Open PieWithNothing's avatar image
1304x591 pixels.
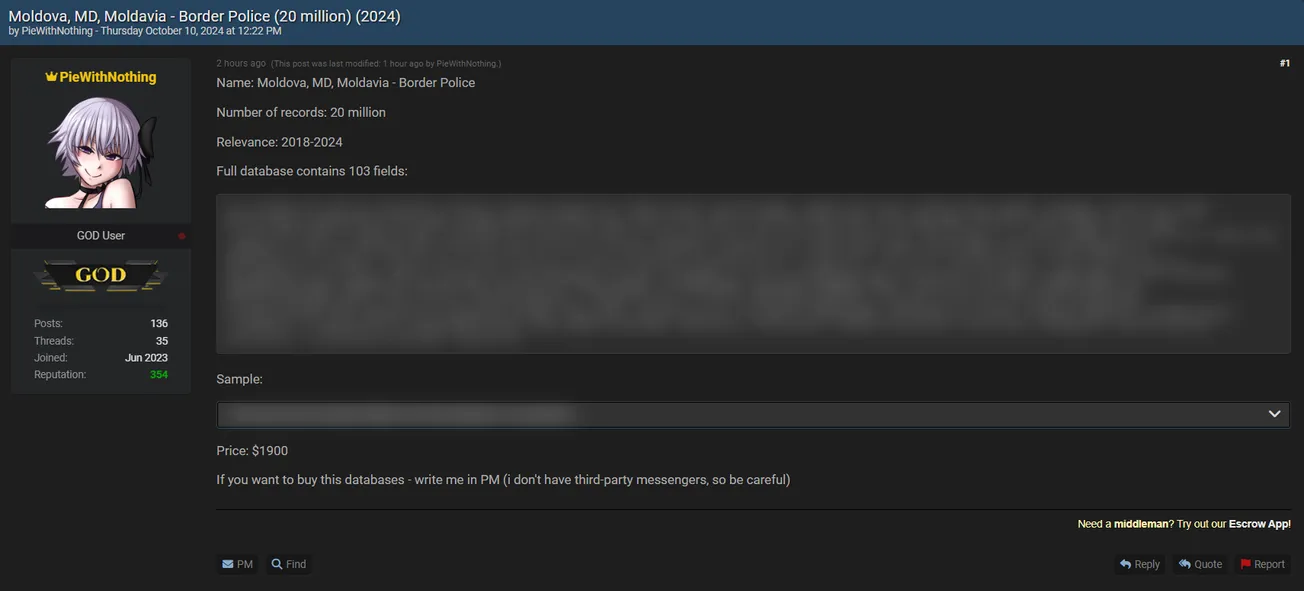(100, 153)
